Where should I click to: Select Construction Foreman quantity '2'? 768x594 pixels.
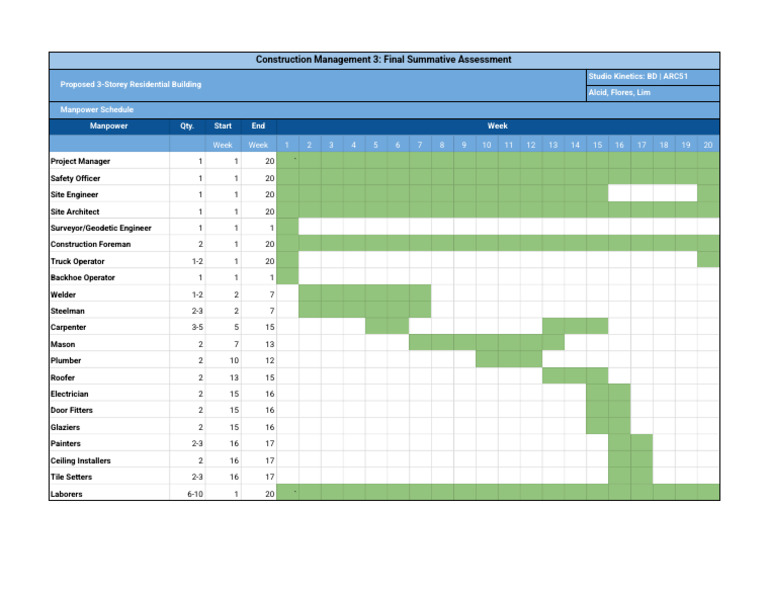coord(200,244)
